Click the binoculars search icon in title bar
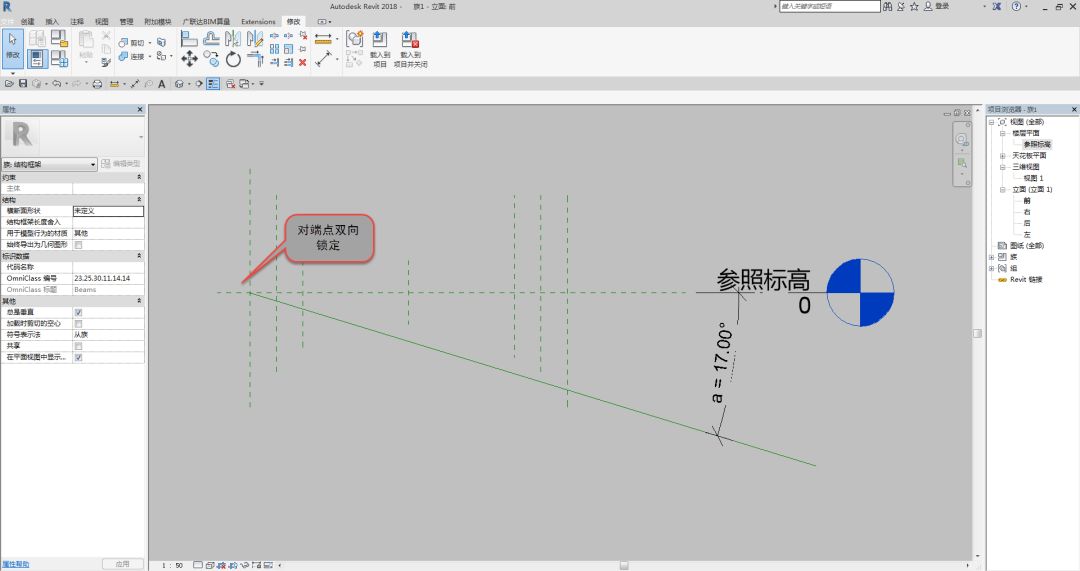1080x571 pixels. (888, 6)
